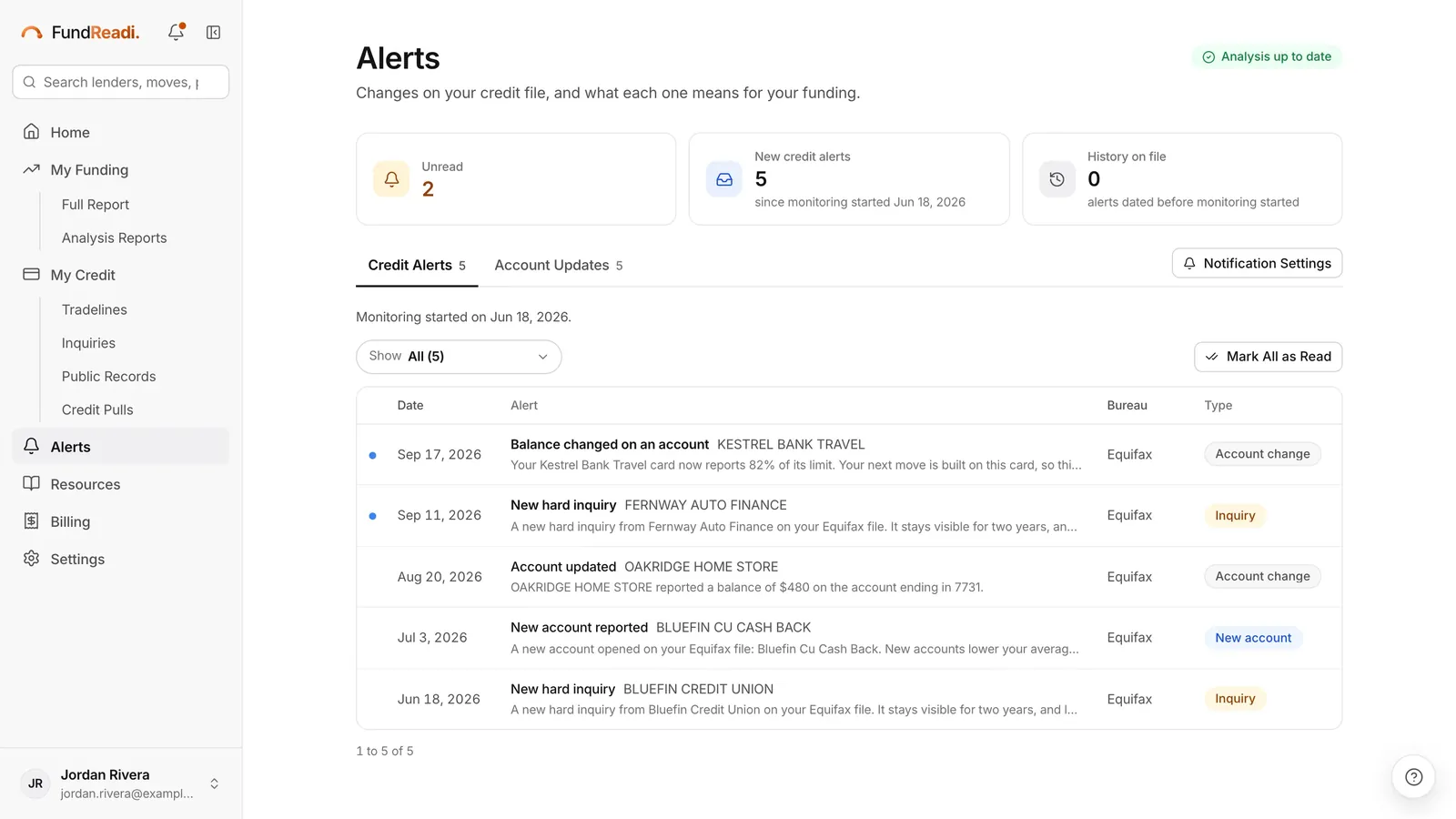1456x819 pixels.
Task: Click the Jordan Rivera name in sidebar footer
Action: click(105, 774)
